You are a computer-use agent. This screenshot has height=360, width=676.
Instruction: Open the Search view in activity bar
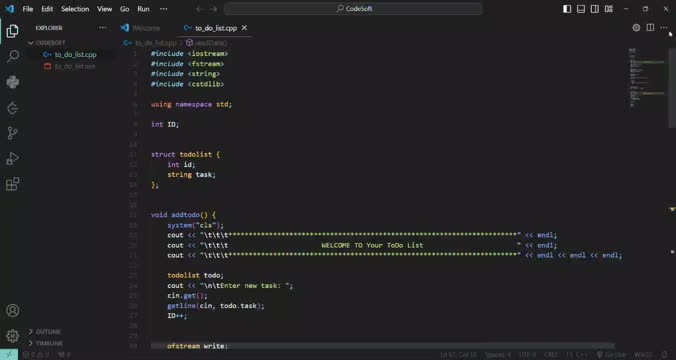point(13,56)
